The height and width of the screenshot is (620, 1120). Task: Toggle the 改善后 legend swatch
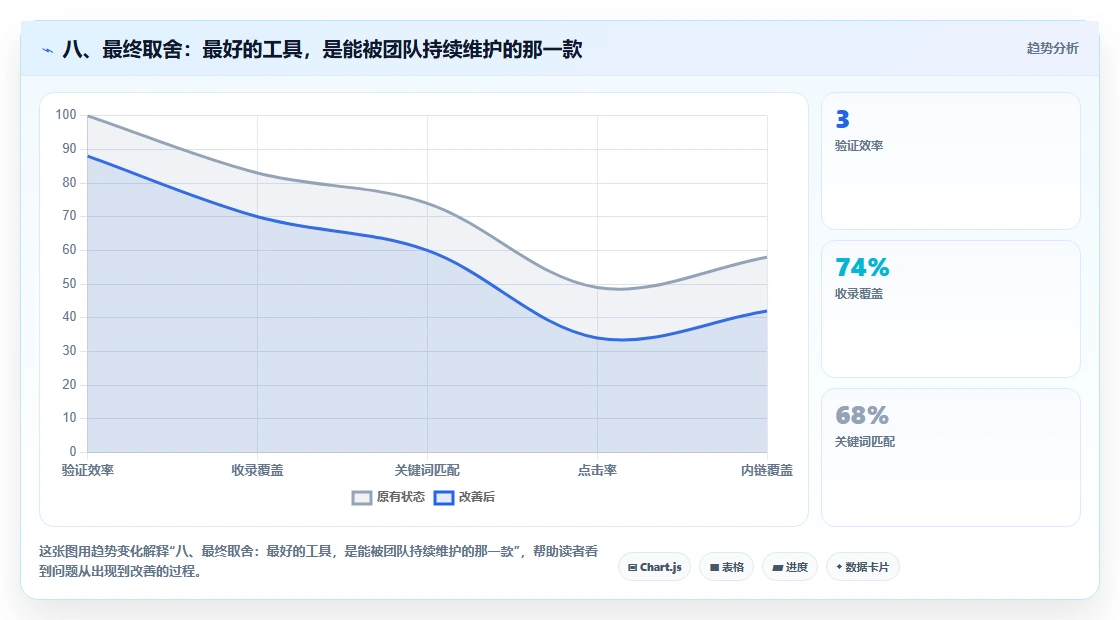[x=444, y=498]
